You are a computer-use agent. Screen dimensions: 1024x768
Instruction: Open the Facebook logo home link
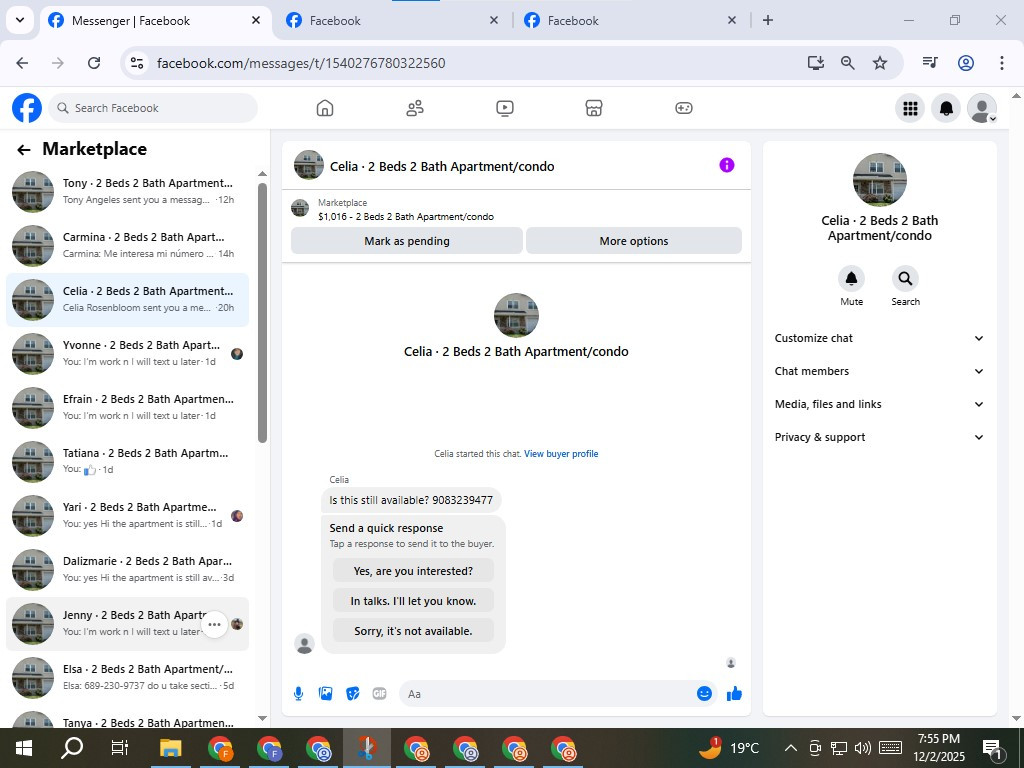point(27,108)
